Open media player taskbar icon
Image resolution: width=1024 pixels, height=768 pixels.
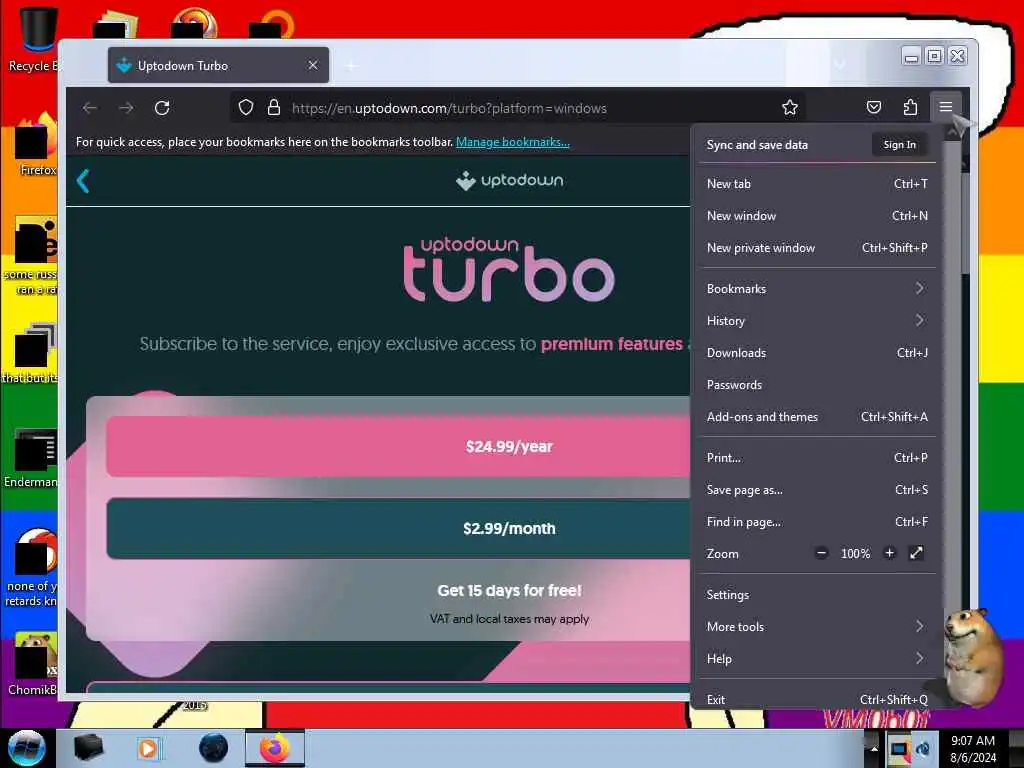pos(148,748)
